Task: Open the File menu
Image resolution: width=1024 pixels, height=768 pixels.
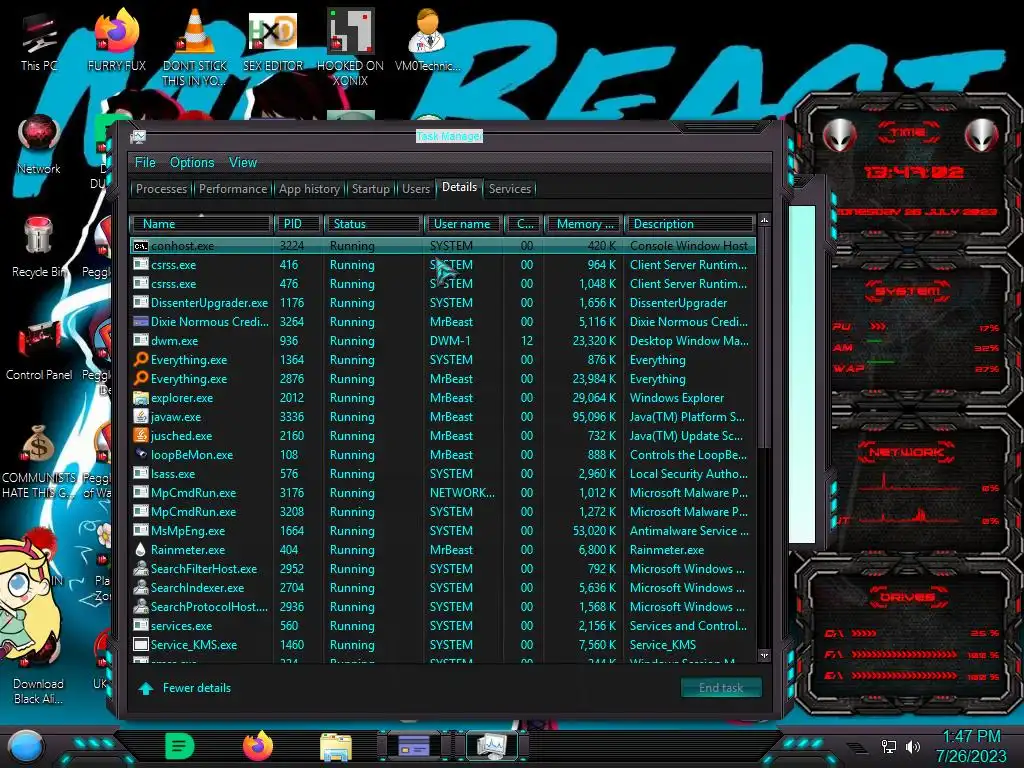Action: (x=145, y=163)
